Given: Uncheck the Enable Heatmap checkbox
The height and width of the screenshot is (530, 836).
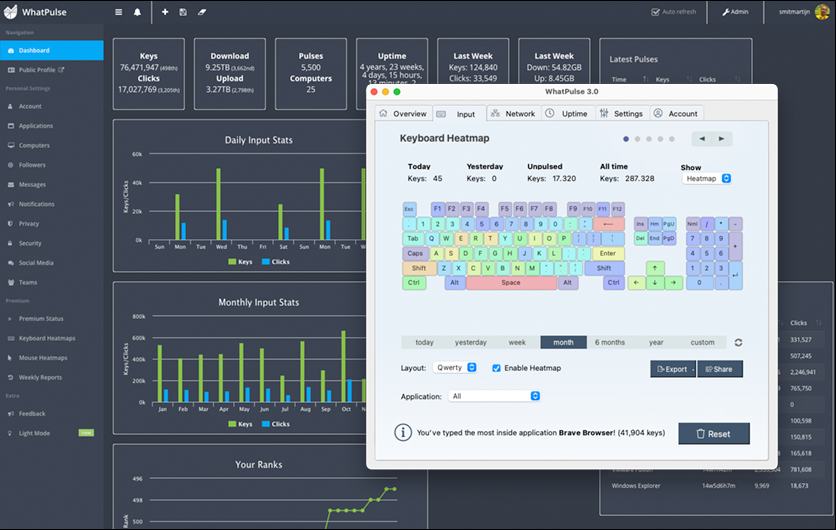Looking at the screenshot, I should click(x=496, y=368).
